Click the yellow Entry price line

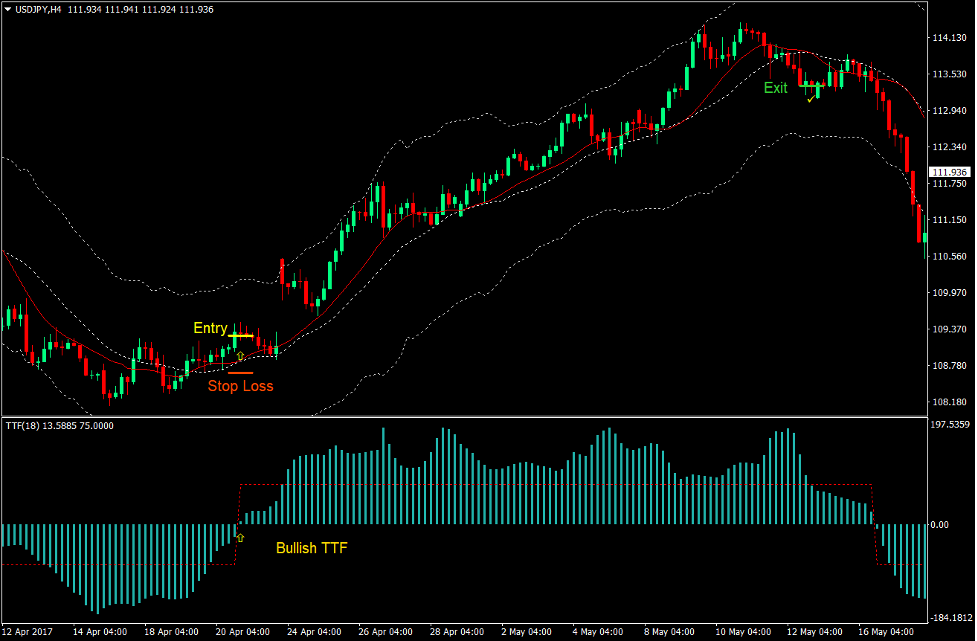[240, 336]
